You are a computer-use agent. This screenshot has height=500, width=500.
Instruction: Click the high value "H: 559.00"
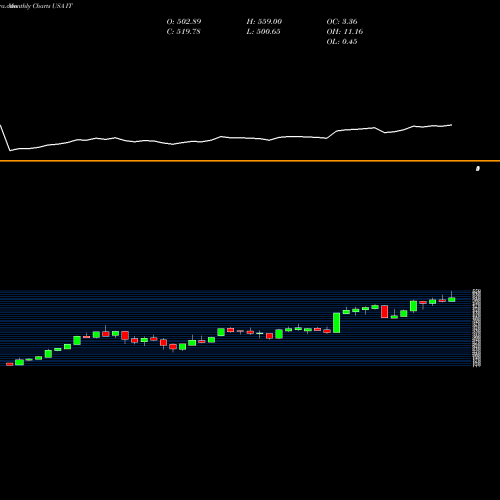(x=264, y=22)
